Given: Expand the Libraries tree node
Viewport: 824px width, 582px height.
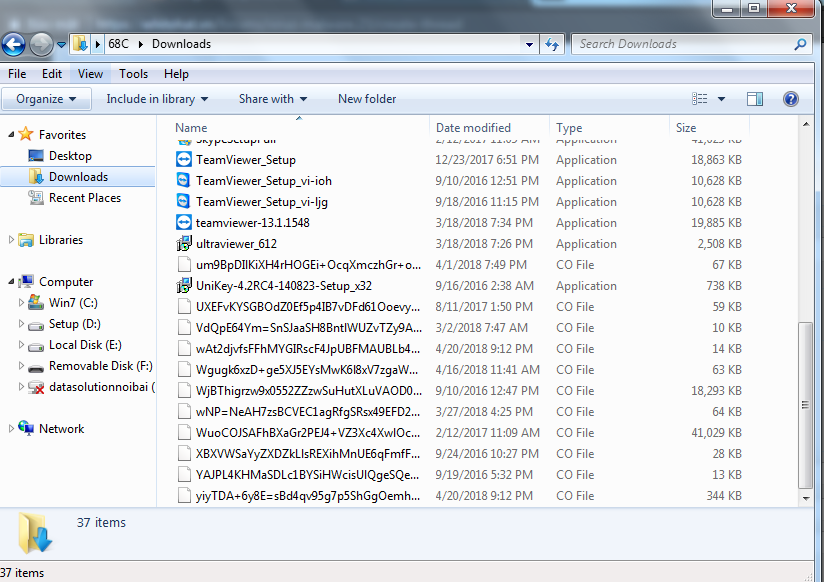Looking at the screenshot, I should pyautogui.click(x=11, y=240).
